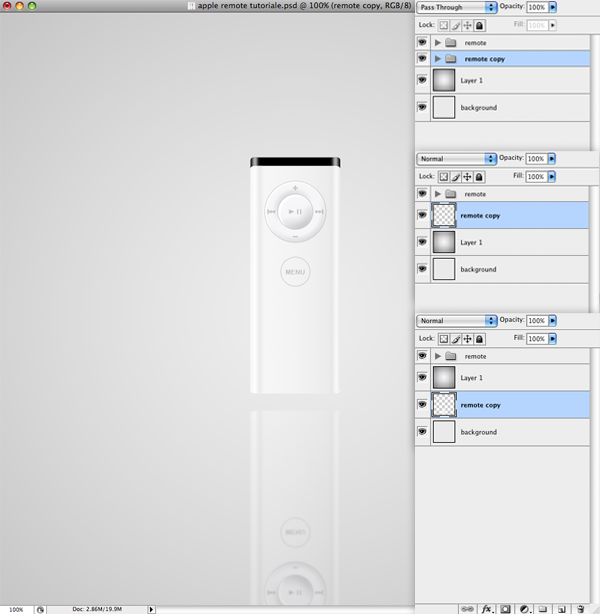Lock position in middle panel
The image size is (600, 614).
(467, 177)
